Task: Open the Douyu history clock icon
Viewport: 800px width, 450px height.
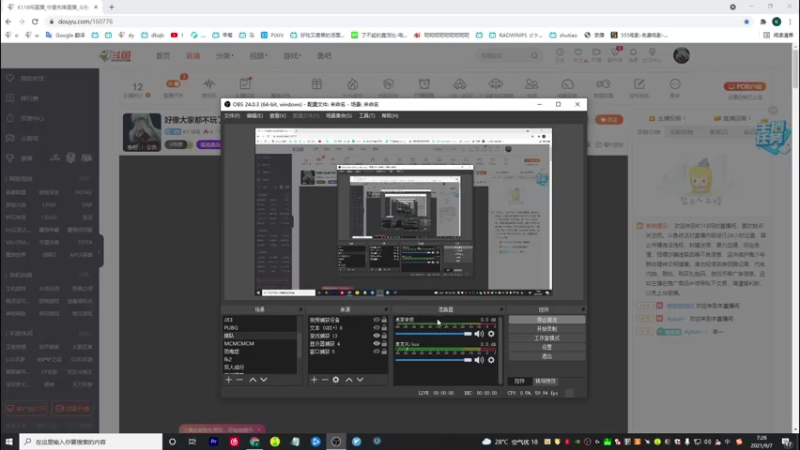Action: (x=560, y=53)
